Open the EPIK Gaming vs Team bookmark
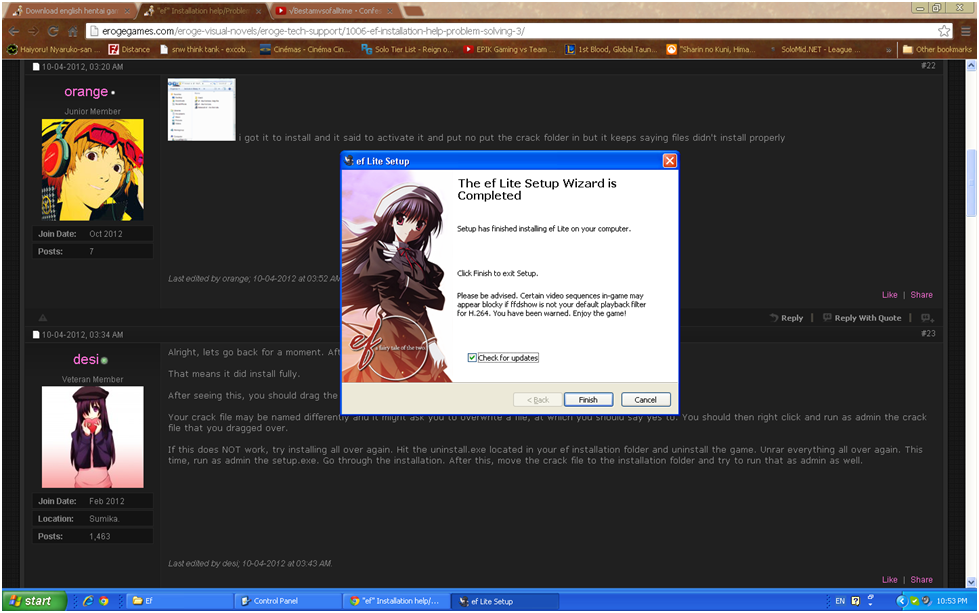 (x=509, y=49)
